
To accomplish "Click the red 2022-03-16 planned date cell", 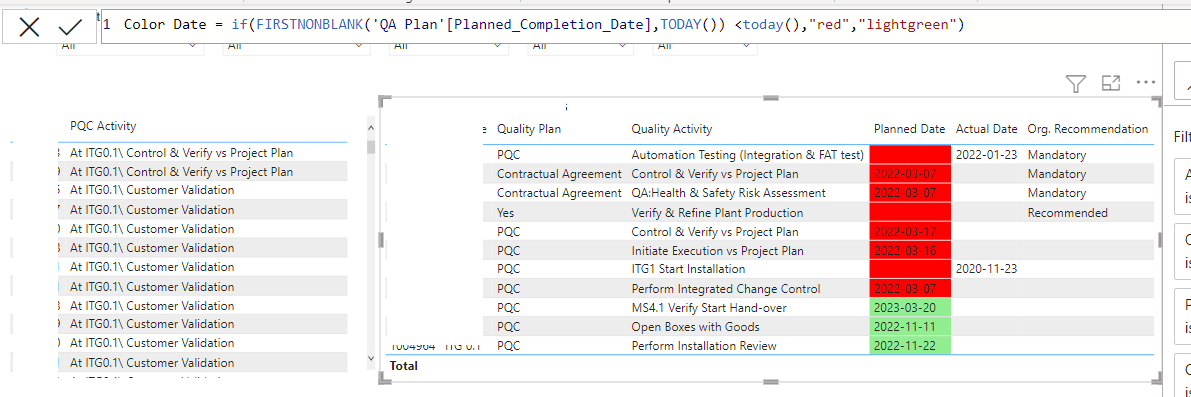I will click(910, 250).
